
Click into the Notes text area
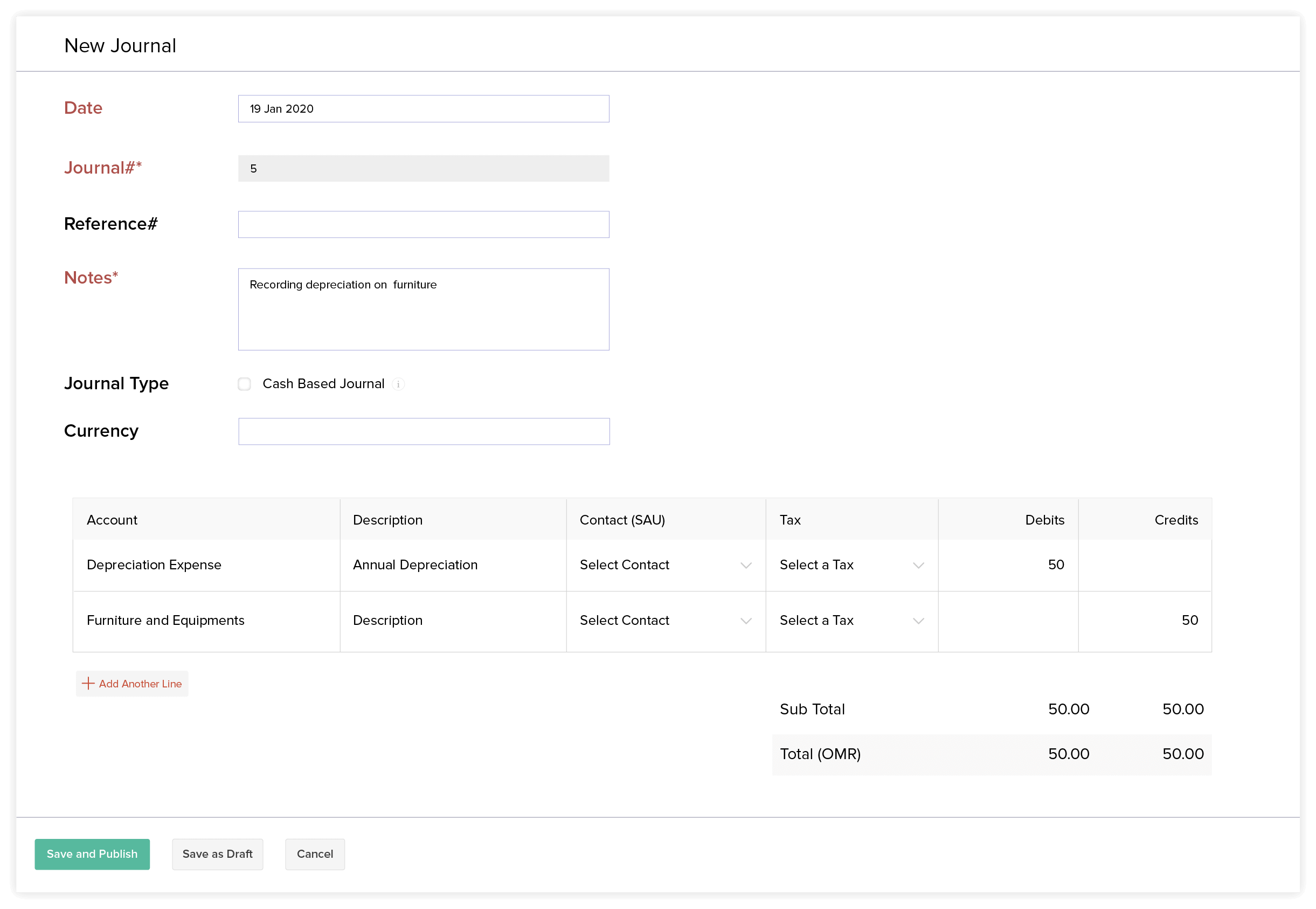[x=424, y=309]
